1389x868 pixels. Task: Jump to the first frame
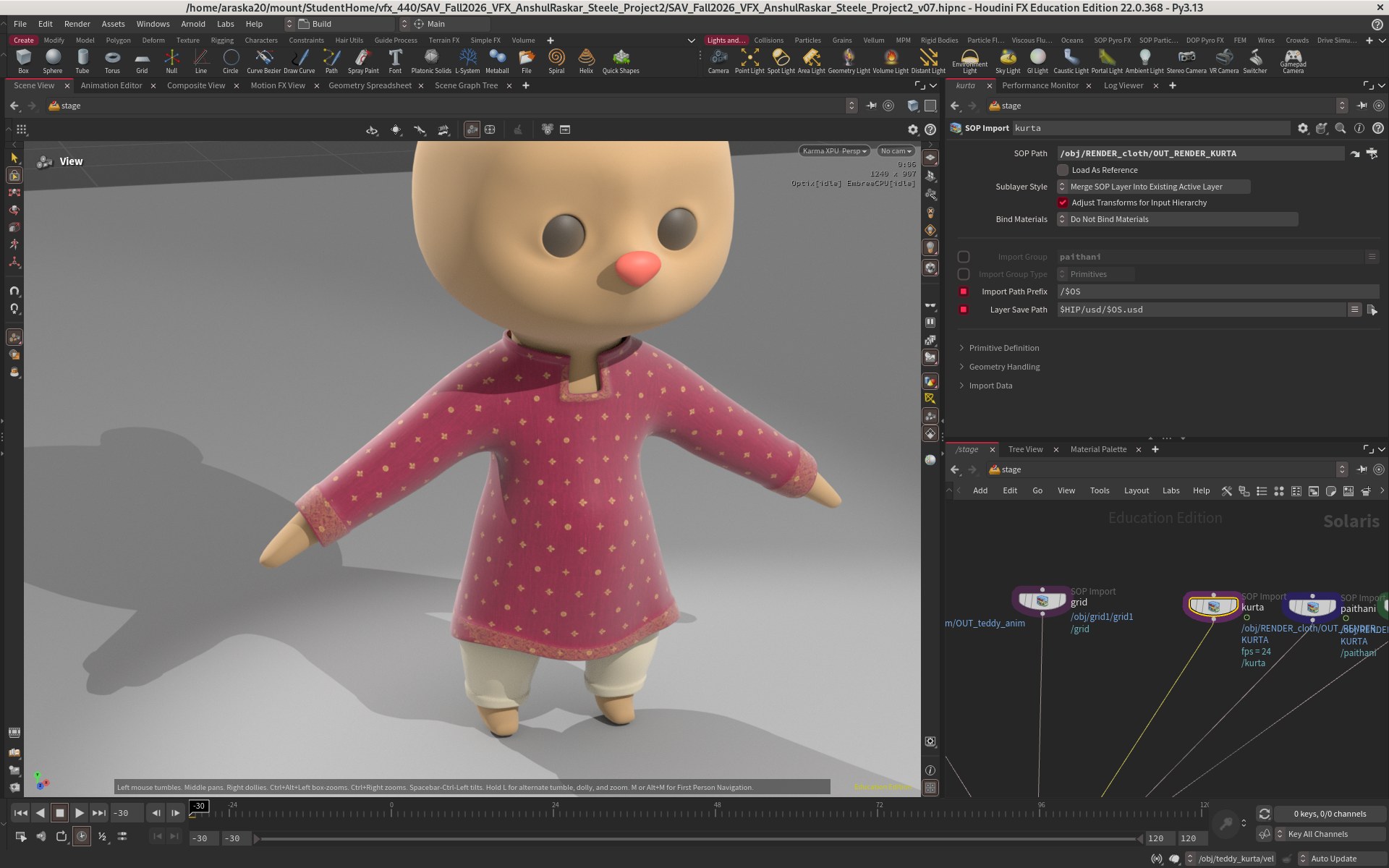21,813
